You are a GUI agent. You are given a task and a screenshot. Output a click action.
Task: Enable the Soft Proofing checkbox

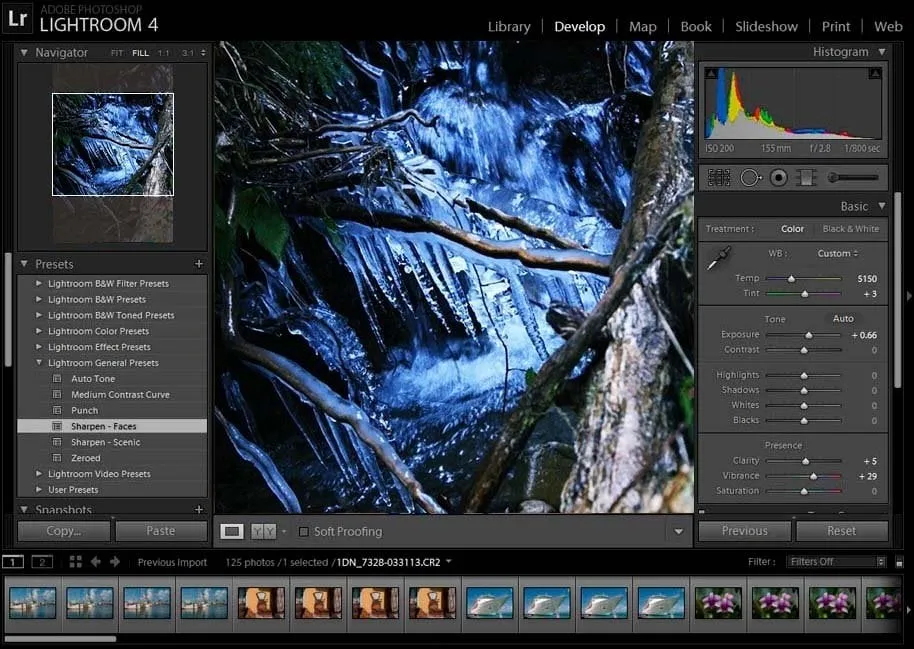tap(304, 532)
